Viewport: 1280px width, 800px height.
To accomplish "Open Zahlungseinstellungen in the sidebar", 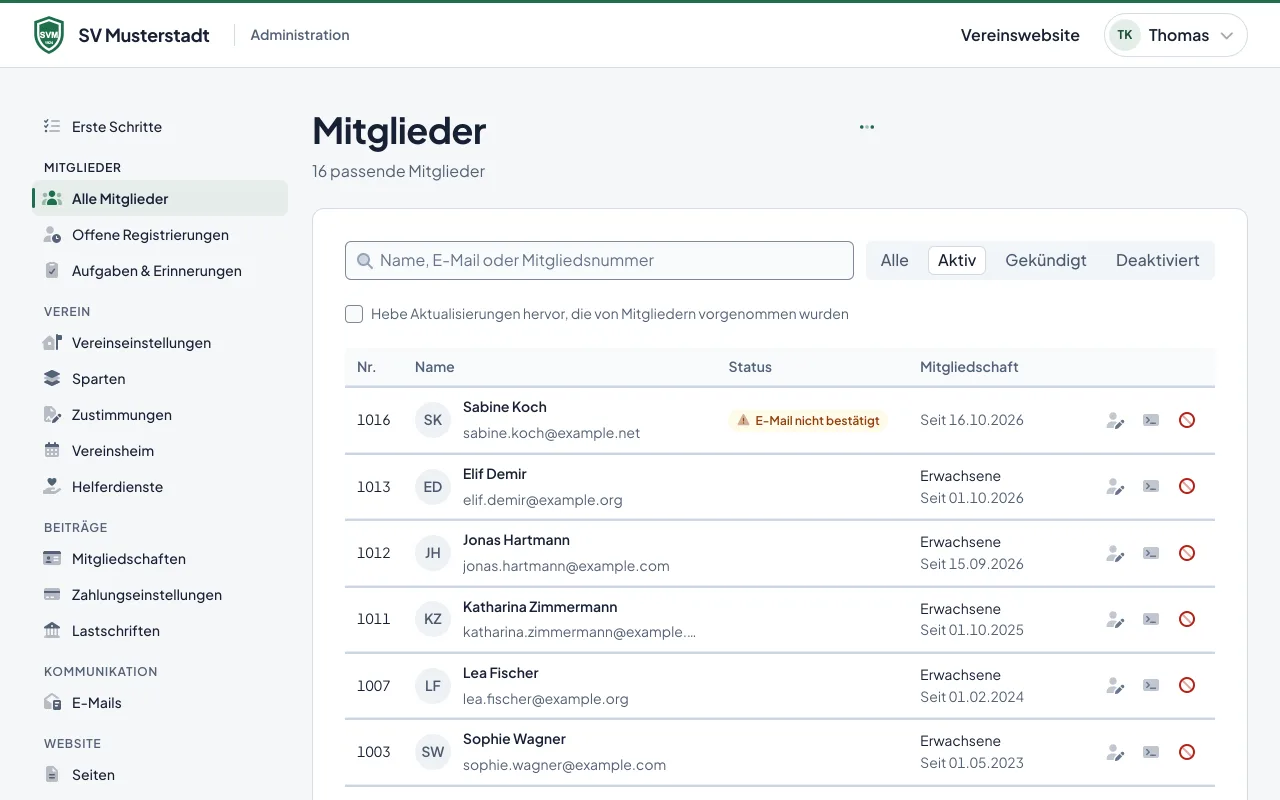I will tap(160, 595).
